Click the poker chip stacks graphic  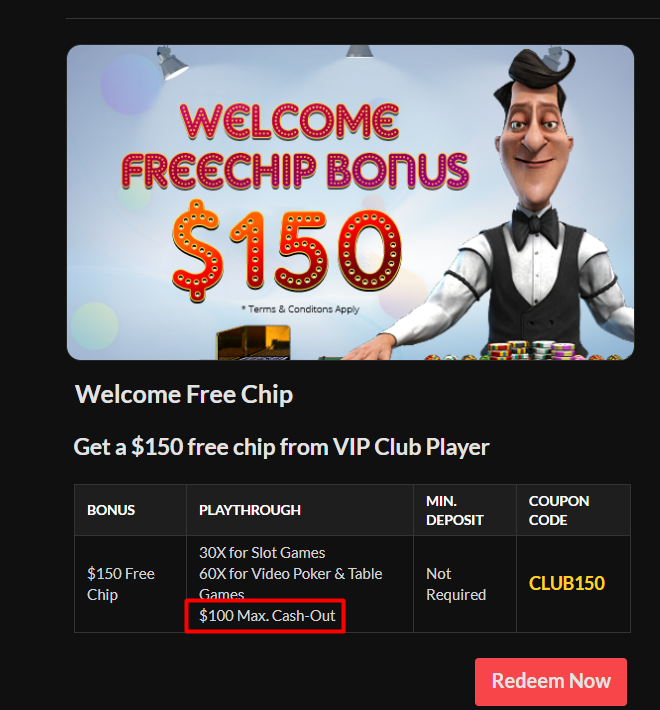click(x=532, y=350)
